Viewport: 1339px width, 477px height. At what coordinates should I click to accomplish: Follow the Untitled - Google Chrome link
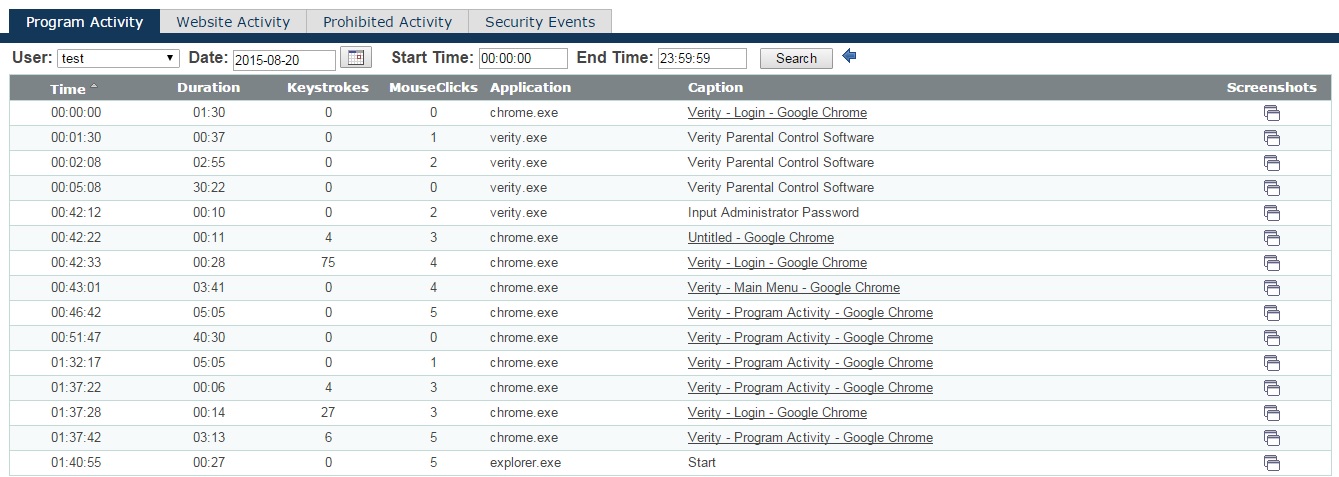tap(760, 238)
